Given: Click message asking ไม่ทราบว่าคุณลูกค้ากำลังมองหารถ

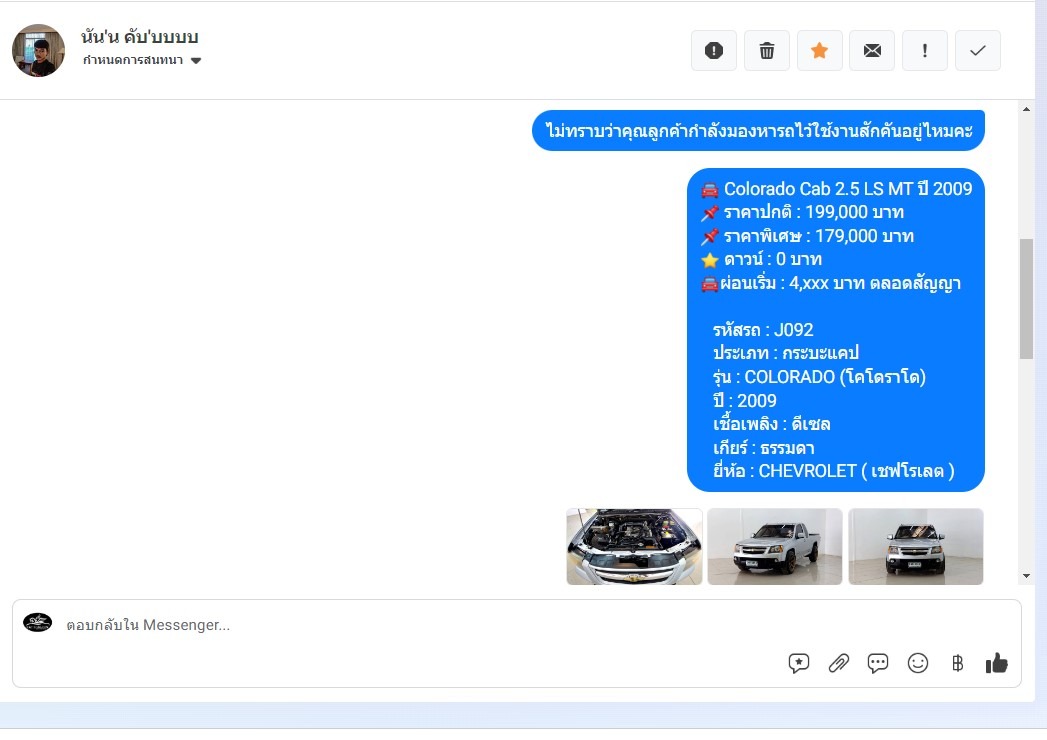Looking at the screenshot, I should coord(759,130).
